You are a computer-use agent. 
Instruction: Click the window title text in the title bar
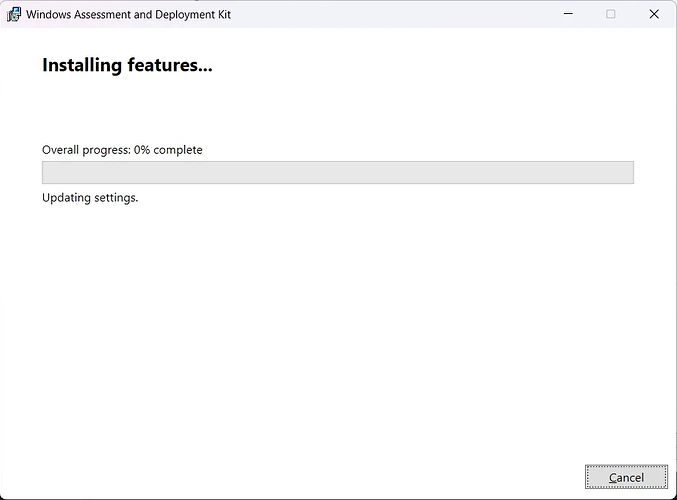pyautogui.click(x=128, y=15)
